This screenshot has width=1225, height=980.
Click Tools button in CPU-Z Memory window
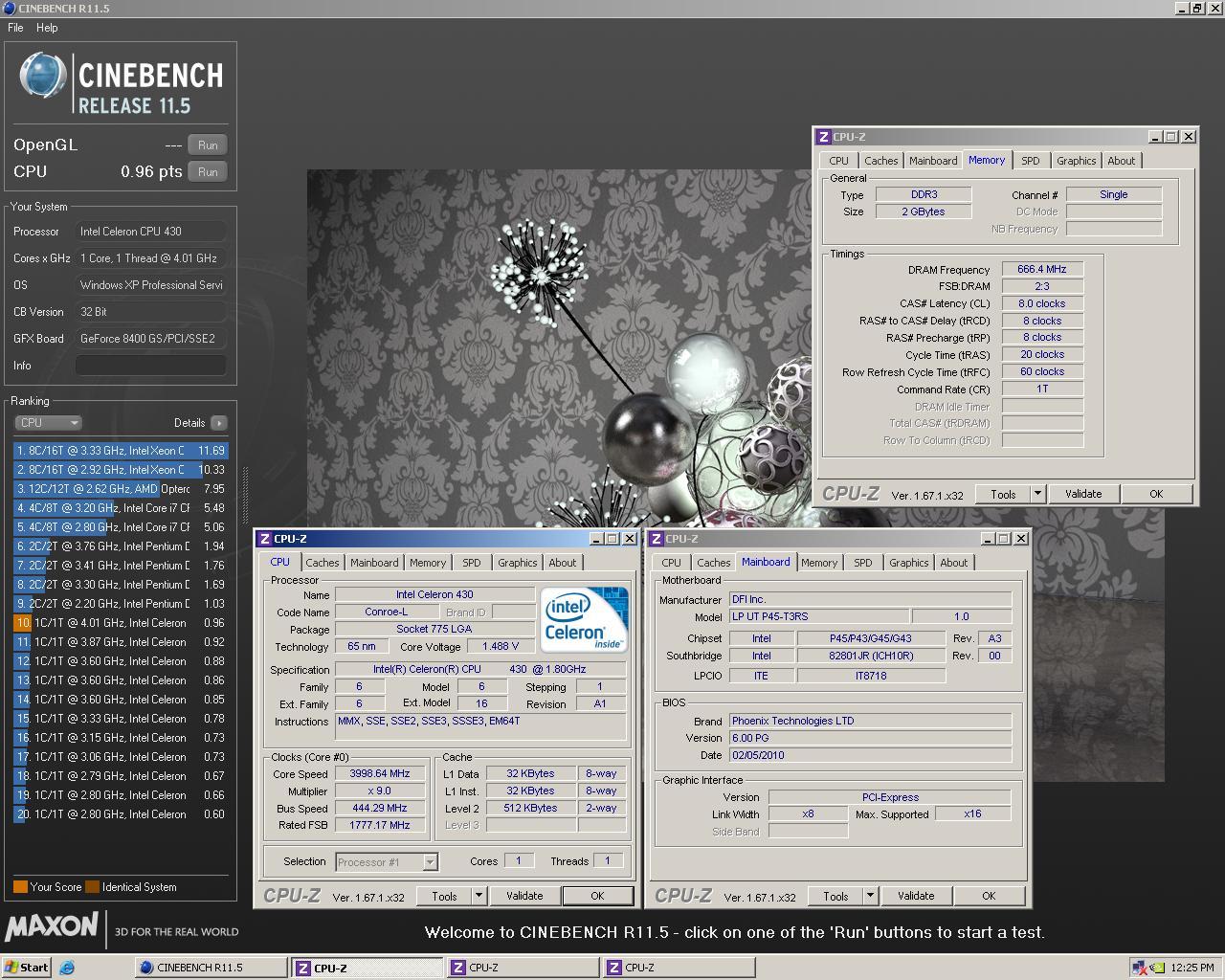tap(1003, 495)
